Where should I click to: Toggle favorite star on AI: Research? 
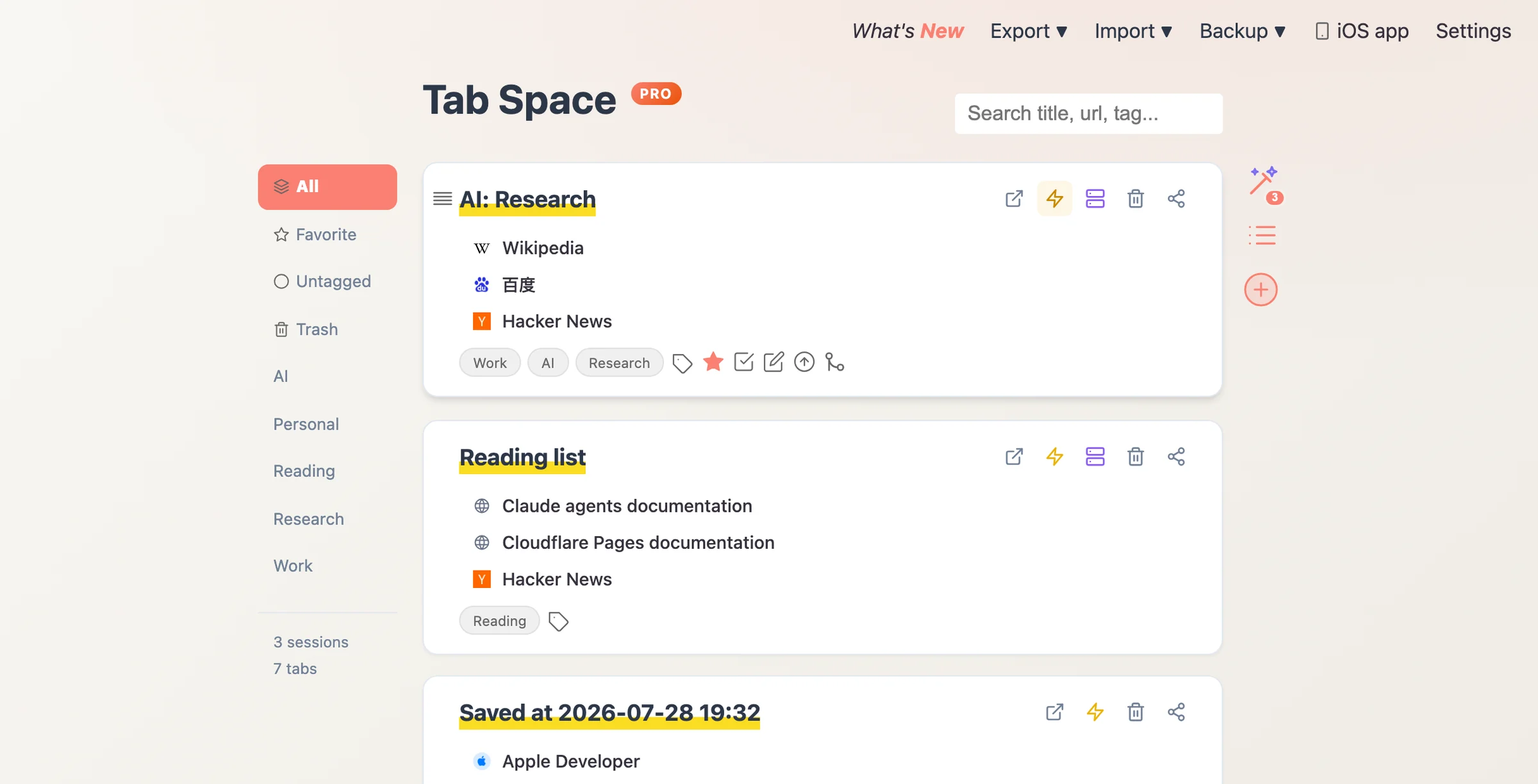pyautogui.click(x=713, y=362)
